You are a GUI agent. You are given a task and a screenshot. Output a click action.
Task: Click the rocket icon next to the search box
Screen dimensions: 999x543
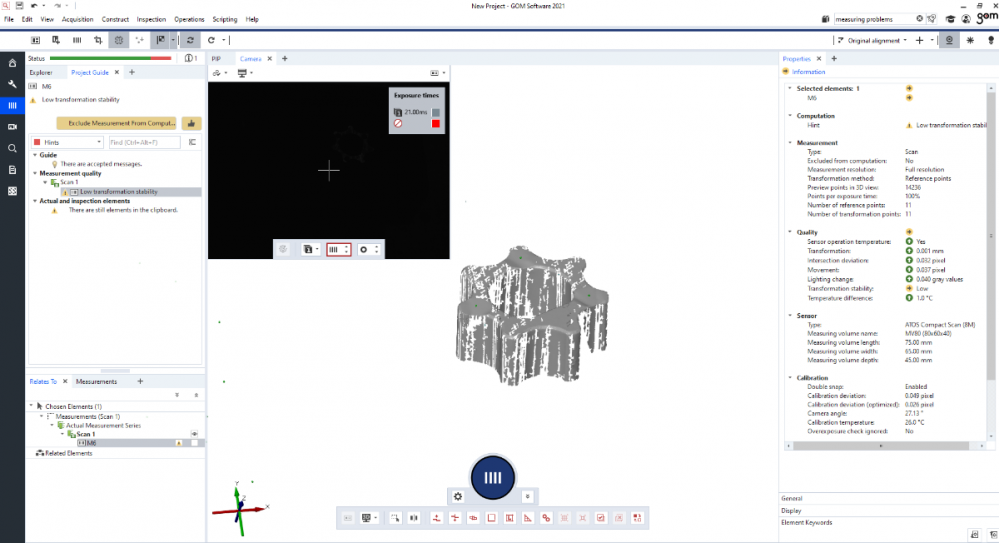click(x=933, y=19)
